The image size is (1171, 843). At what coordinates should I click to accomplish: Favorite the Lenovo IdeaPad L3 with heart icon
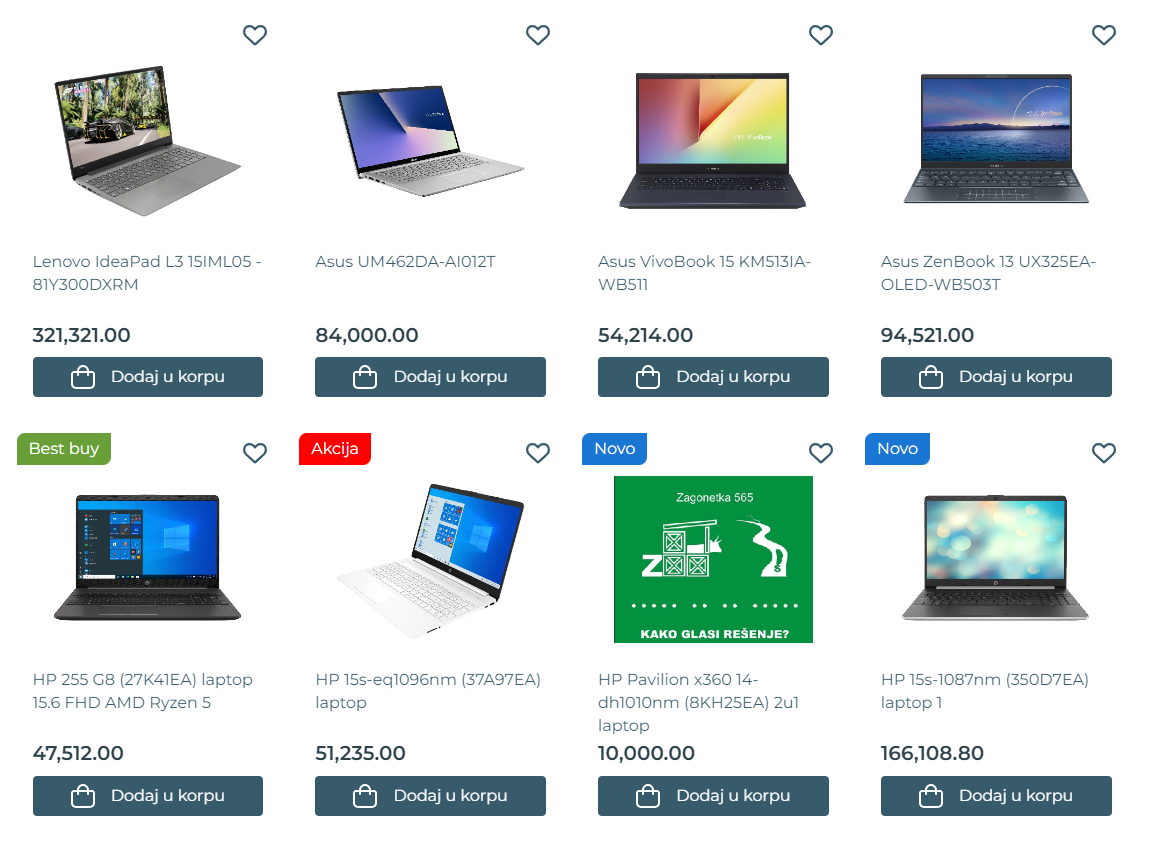[x=255, y=35]
